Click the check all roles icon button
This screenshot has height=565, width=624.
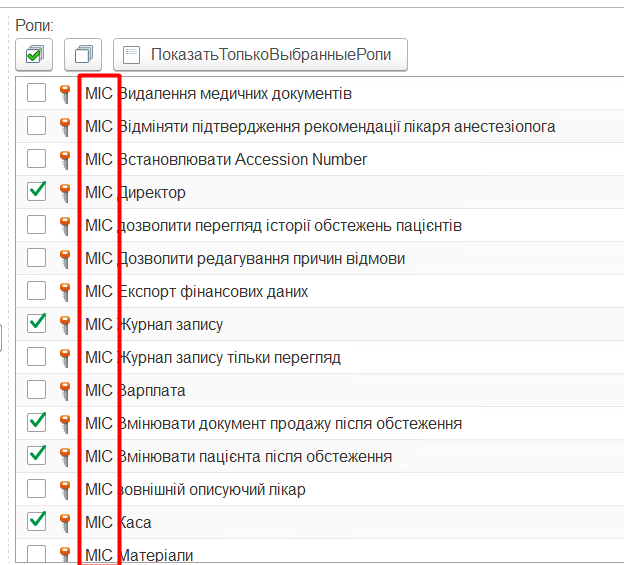tap(34, 54)
